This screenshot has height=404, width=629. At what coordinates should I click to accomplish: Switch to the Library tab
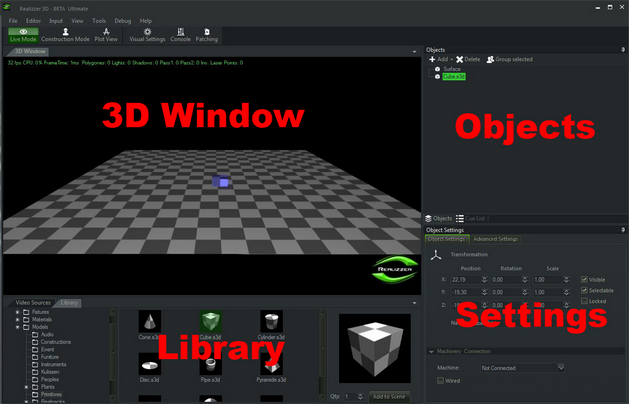(69, 302)
